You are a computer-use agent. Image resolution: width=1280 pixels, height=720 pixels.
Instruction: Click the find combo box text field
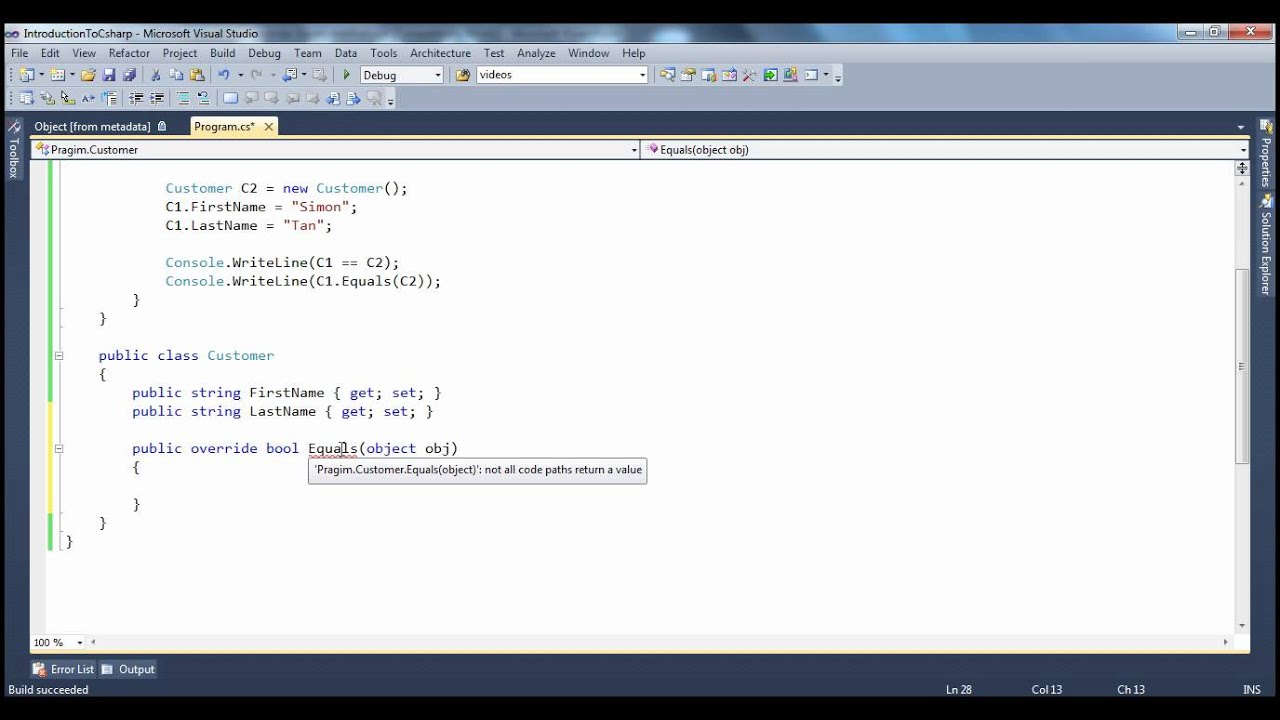pos(555,75)
